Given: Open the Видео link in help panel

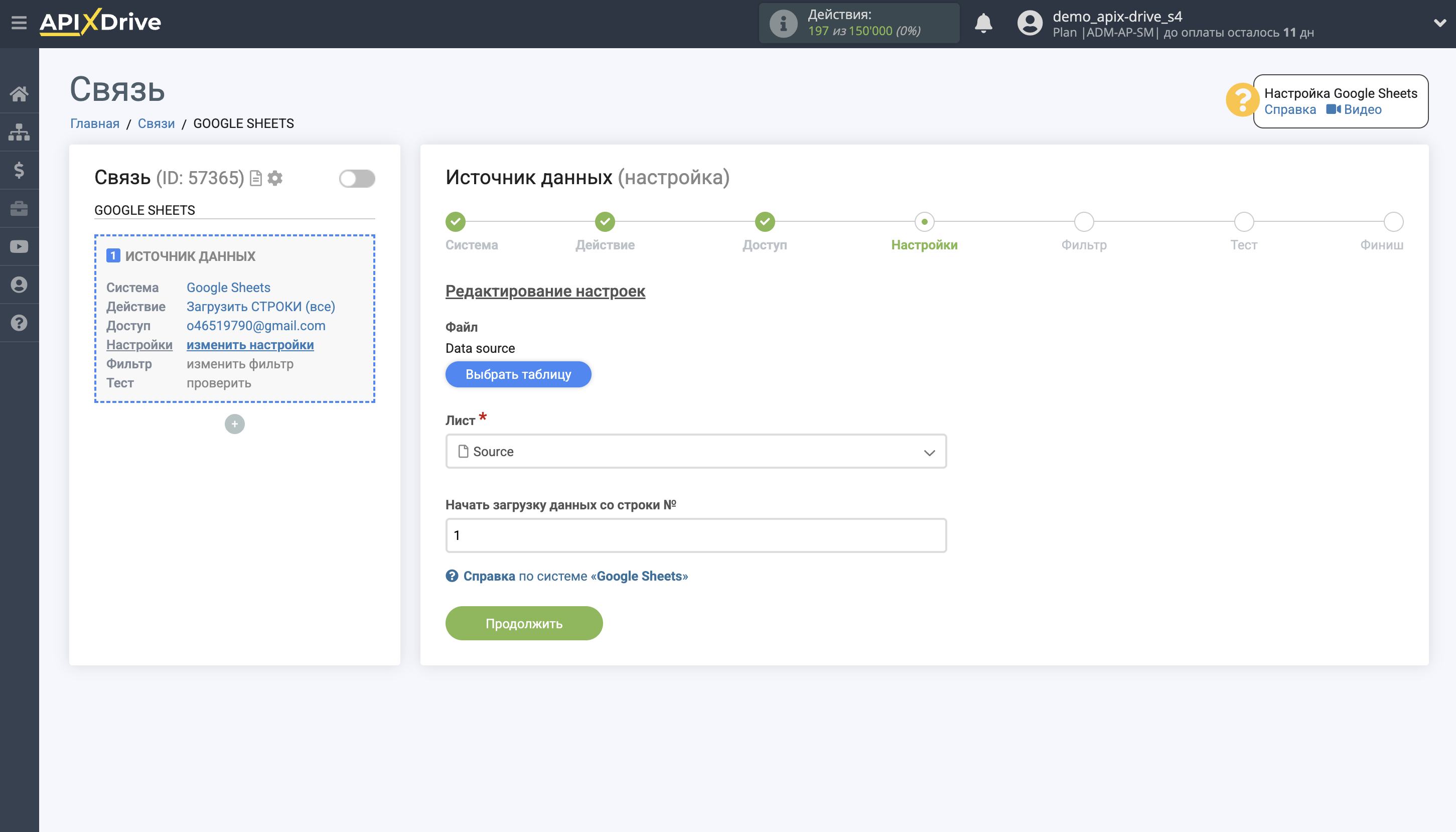Looking at the screenshot, I should tap(1362, 109).
